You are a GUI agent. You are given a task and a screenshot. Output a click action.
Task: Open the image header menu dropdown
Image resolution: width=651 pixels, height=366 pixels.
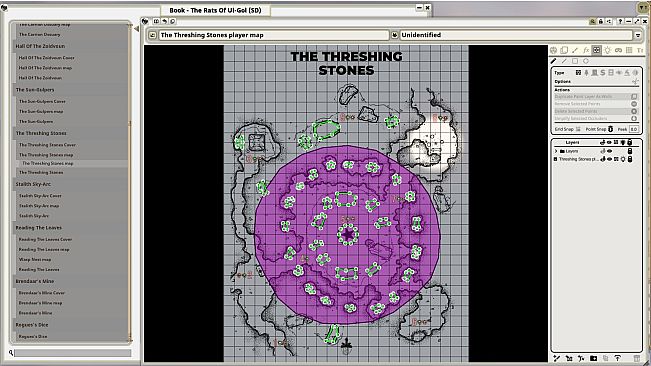pos(638,35)
